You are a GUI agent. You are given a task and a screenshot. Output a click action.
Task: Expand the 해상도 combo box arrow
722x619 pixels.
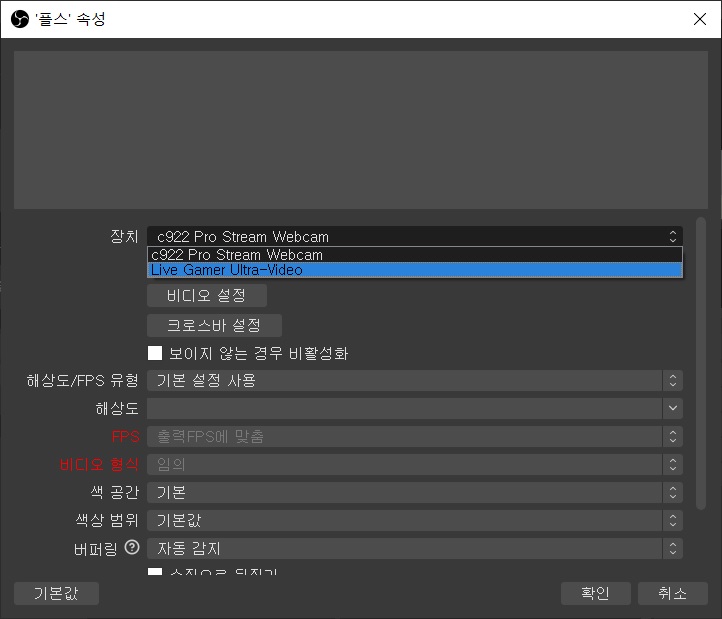673,408
